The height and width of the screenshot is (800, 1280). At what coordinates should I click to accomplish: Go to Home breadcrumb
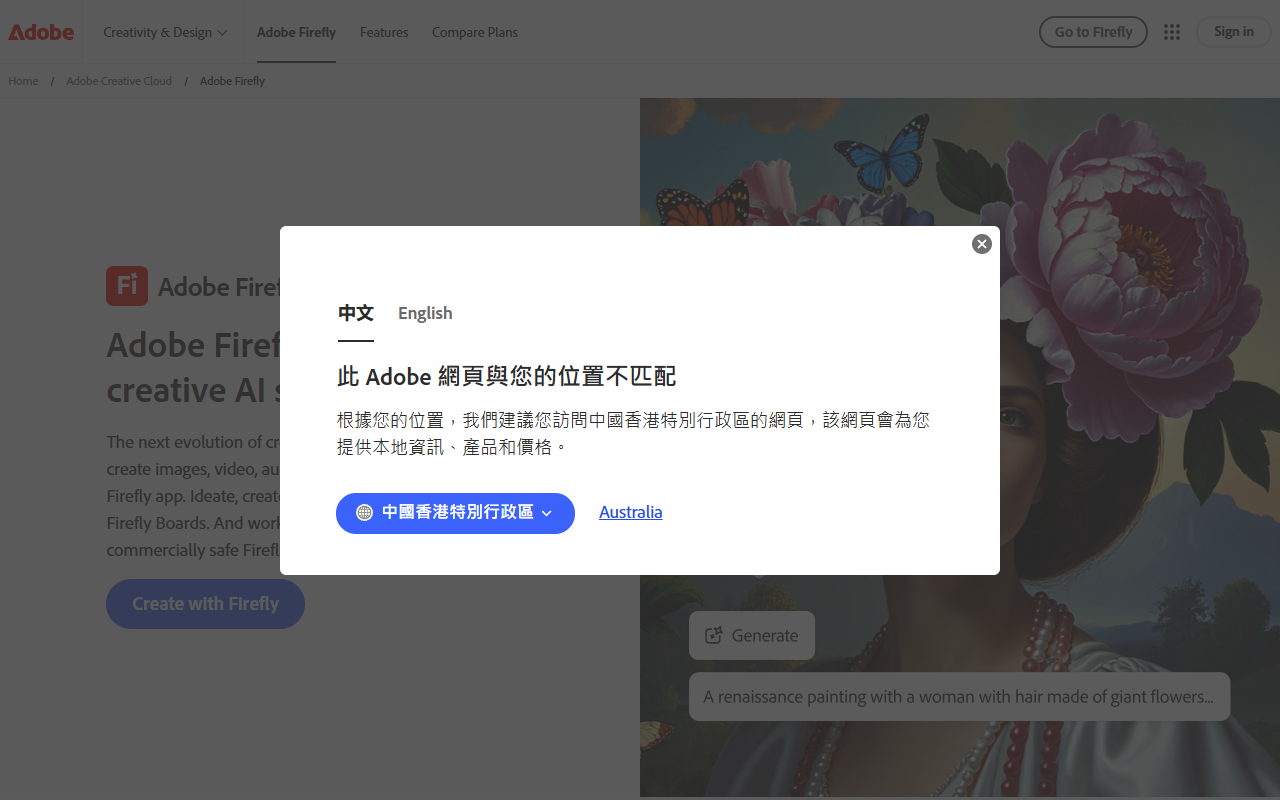(x=23, y=81)
